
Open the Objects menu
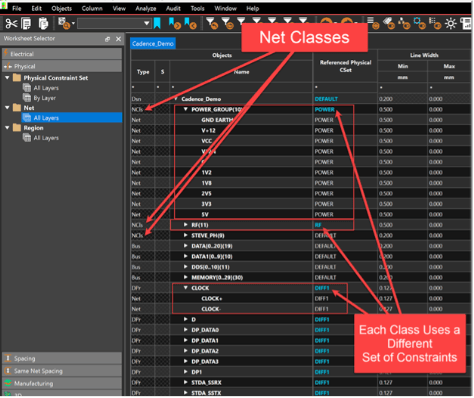click(62, 8)
